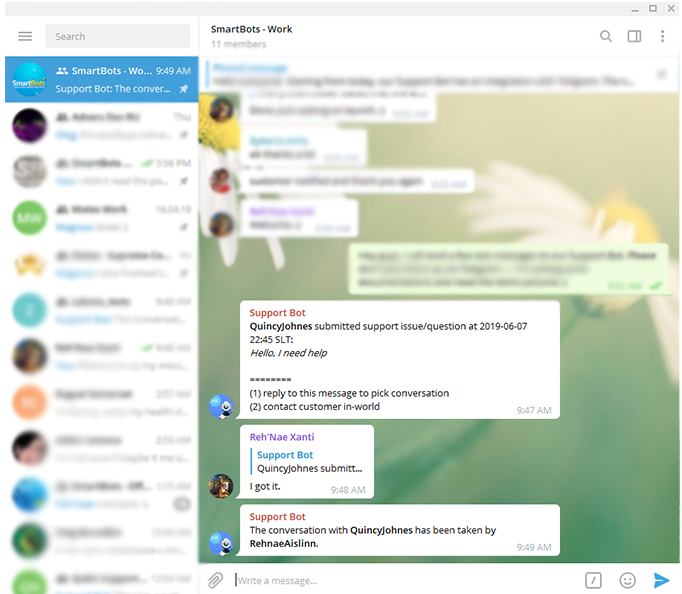Image resolution: width=682 pixels, height=594 pixels.
Task: Click '(2) contact customer in-world' text
Action: click(x=314, y=407)
